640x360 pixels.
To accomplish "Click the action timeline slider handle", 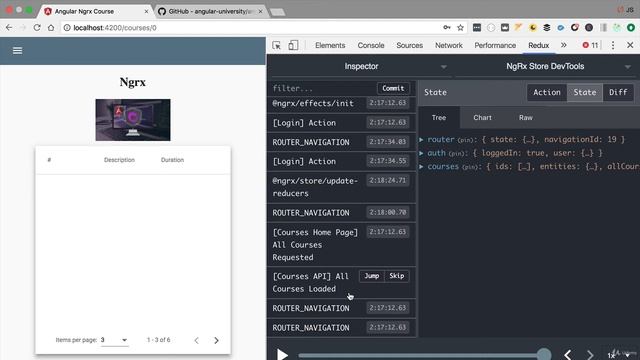I will point(544,354).
